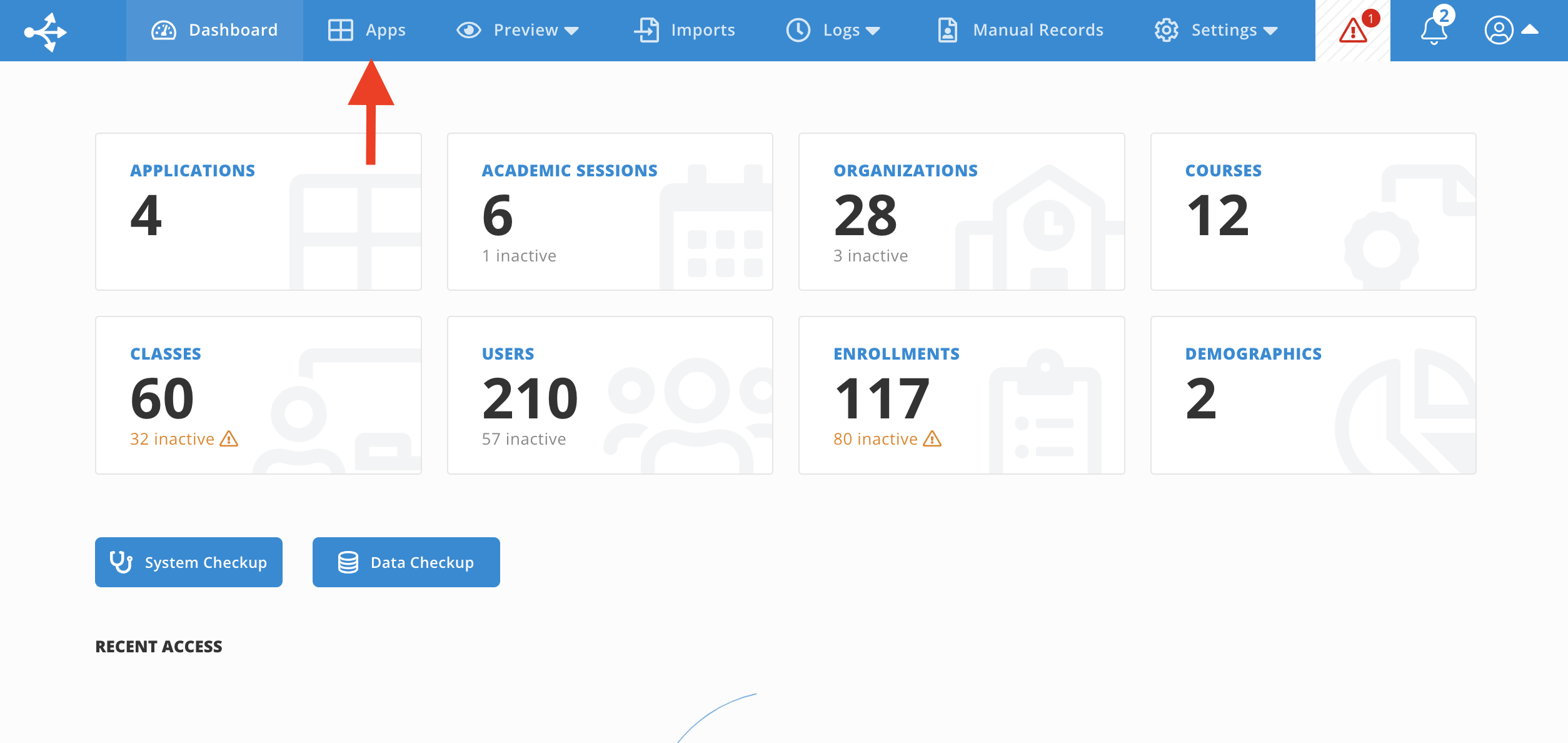The image size is (1568, 743).
Task: Click the Courses count 12
Action: [1218, 215]
